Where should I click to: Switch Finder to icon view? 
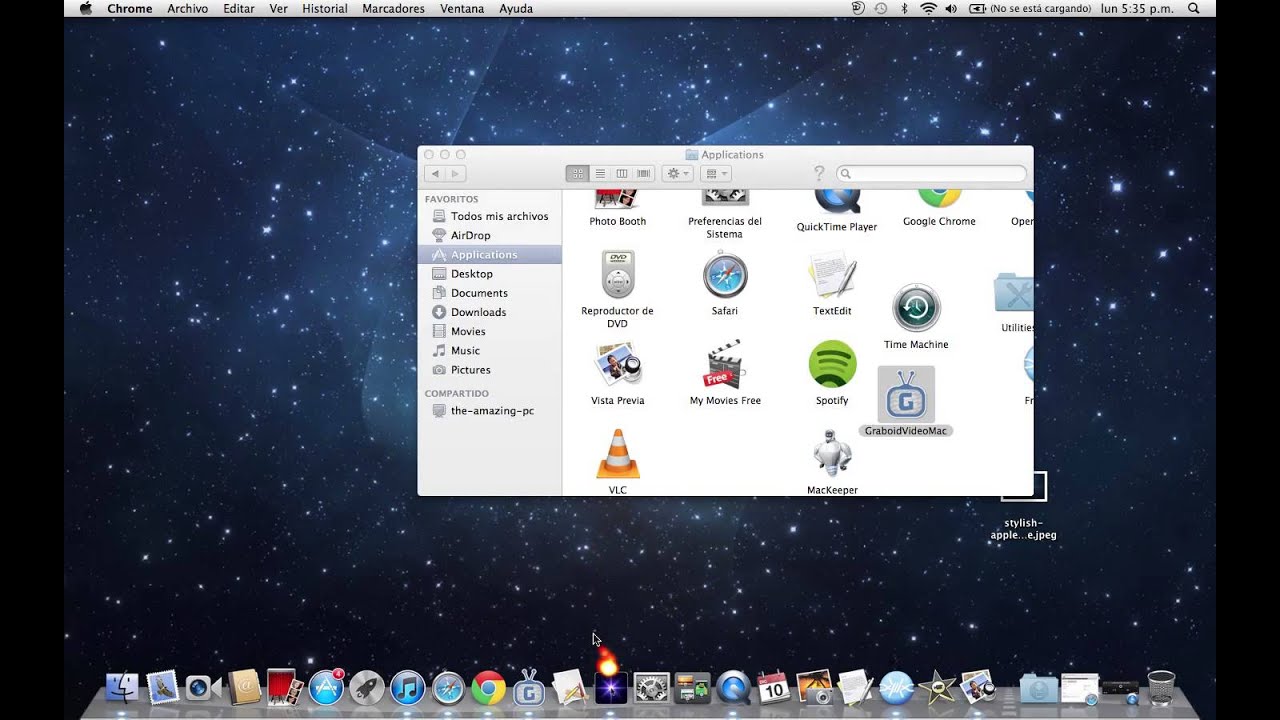(x=577, y=174)
